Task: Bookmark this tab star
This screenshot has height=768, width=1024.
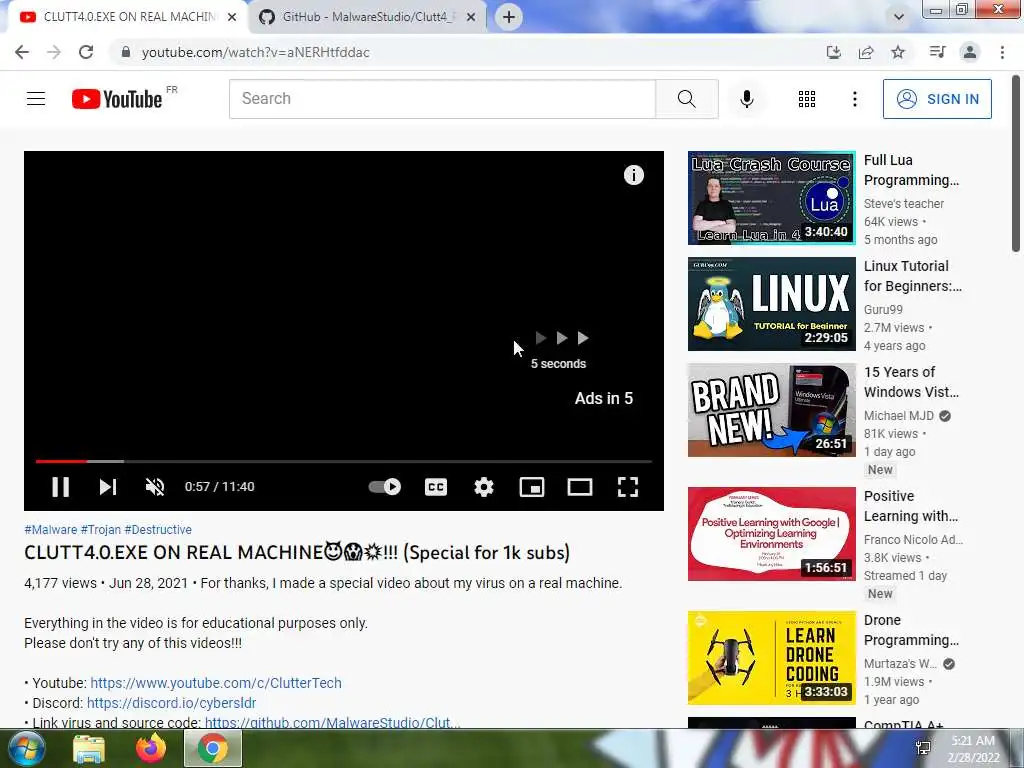Action: [898, 52]
